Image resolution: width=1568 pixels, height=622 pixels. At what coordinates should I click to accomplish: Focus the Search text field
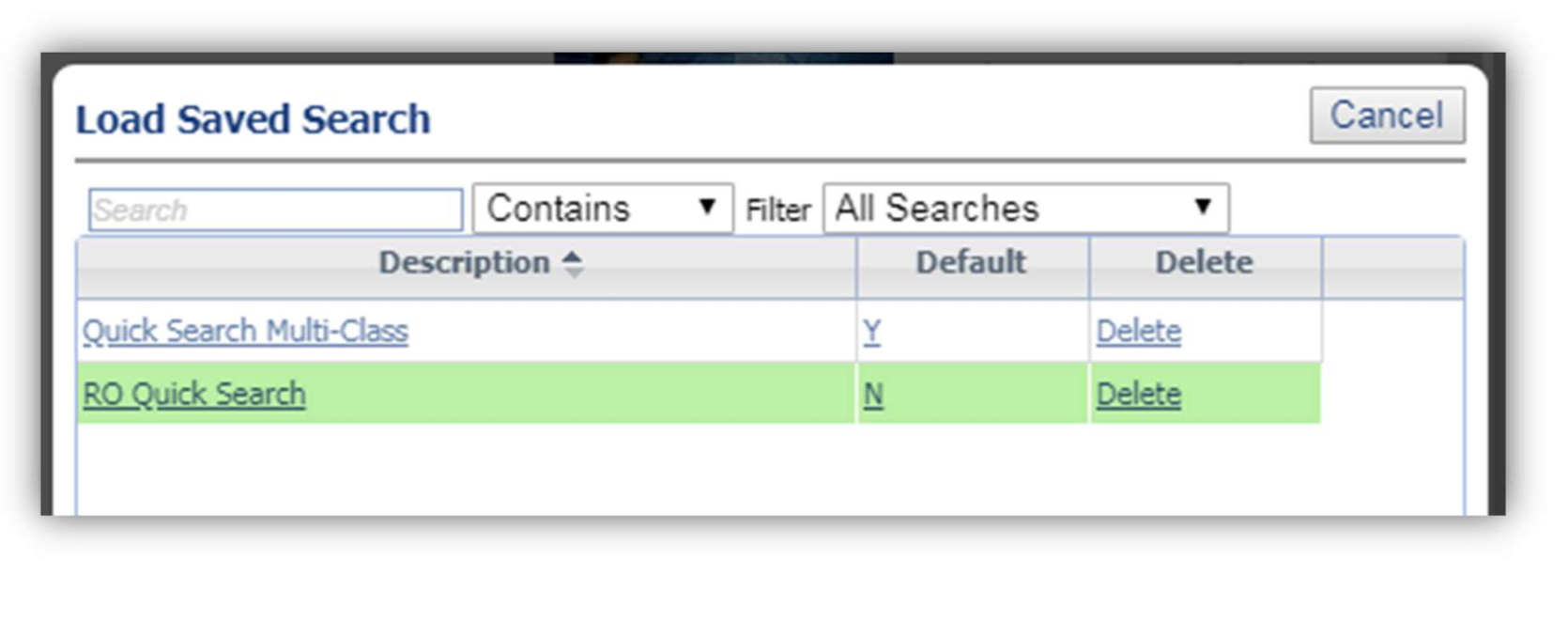click(275, 210)
